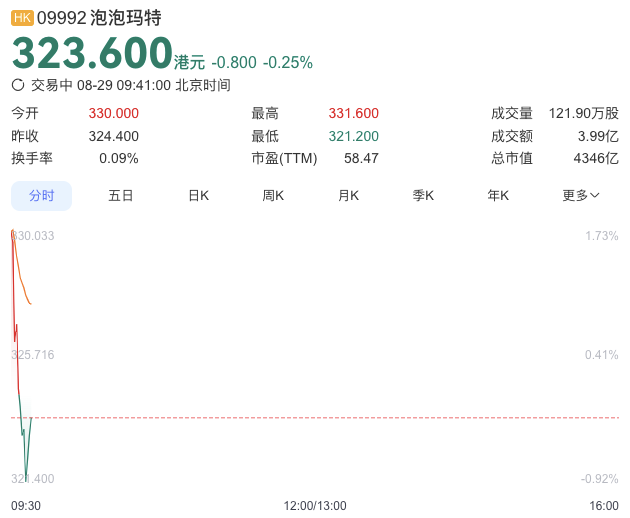
Task: Click the 总市值 market cap value 4346亿
Action: pyautogui.click(x=596, y=158)
